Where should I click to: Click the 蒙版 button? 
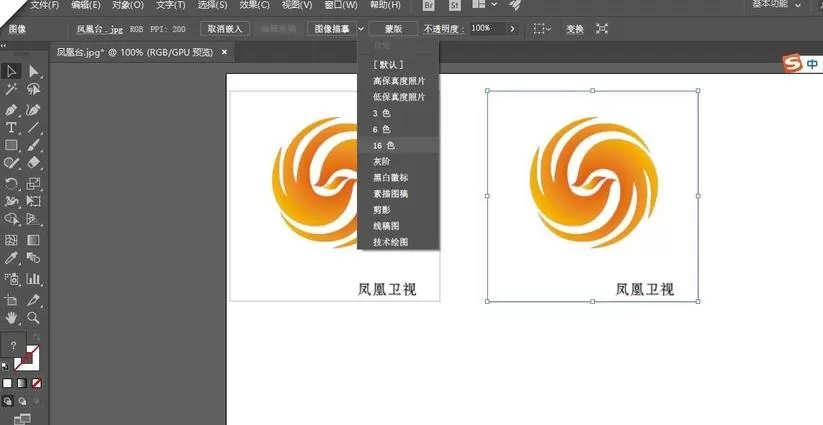point(394,29)
